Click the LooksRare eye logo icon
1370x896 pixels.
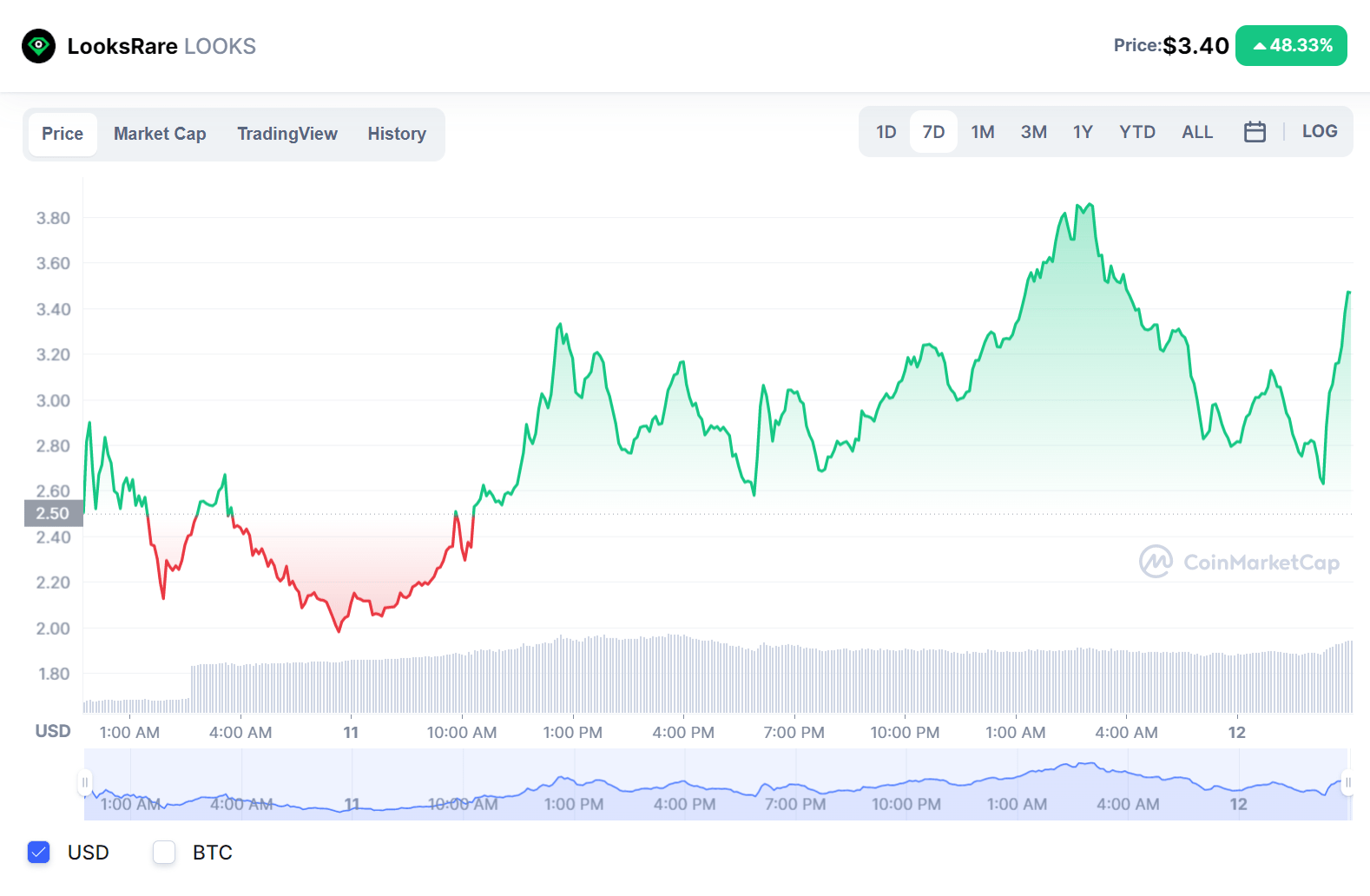click(x=38, y=46)
